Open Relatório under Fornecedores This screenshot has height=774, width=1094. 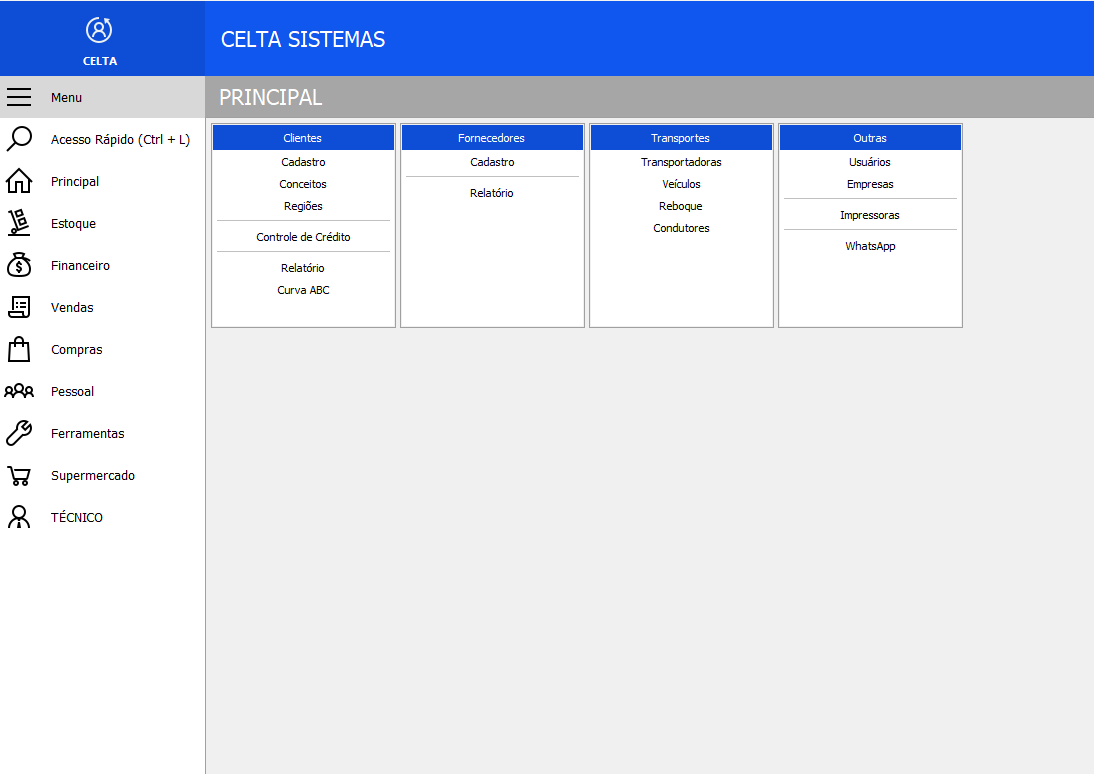(492, 193)
